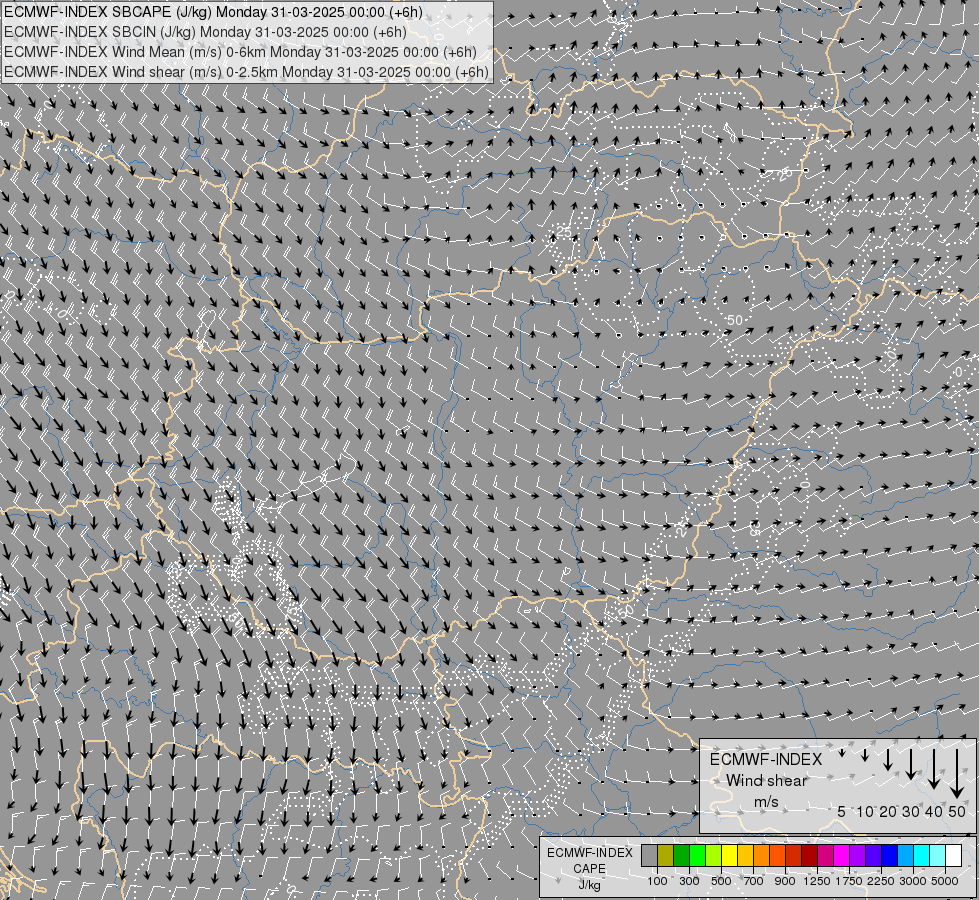Click the Wind shear legend label

(766, 781)
